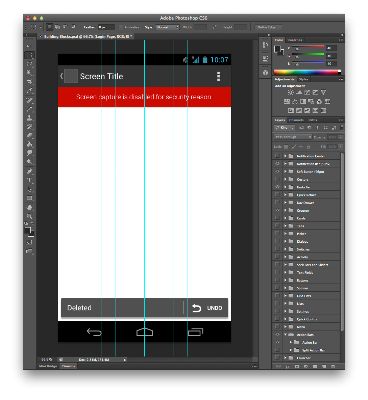Add a Hue/Saturation adjustment
The image size is (368, 400).
pyautogui.click(x=287, y=101)
